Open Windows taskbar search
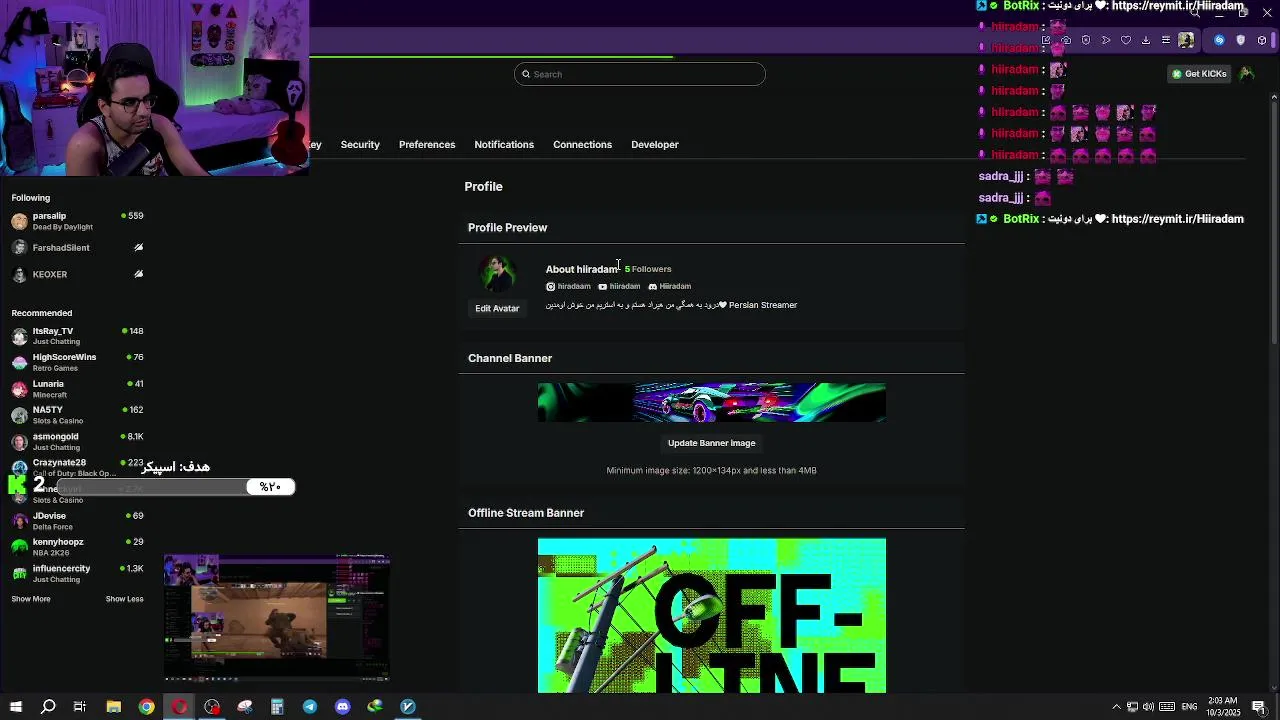The width and height of the screenshot is (1280, 720). click(x=48, y=707)
